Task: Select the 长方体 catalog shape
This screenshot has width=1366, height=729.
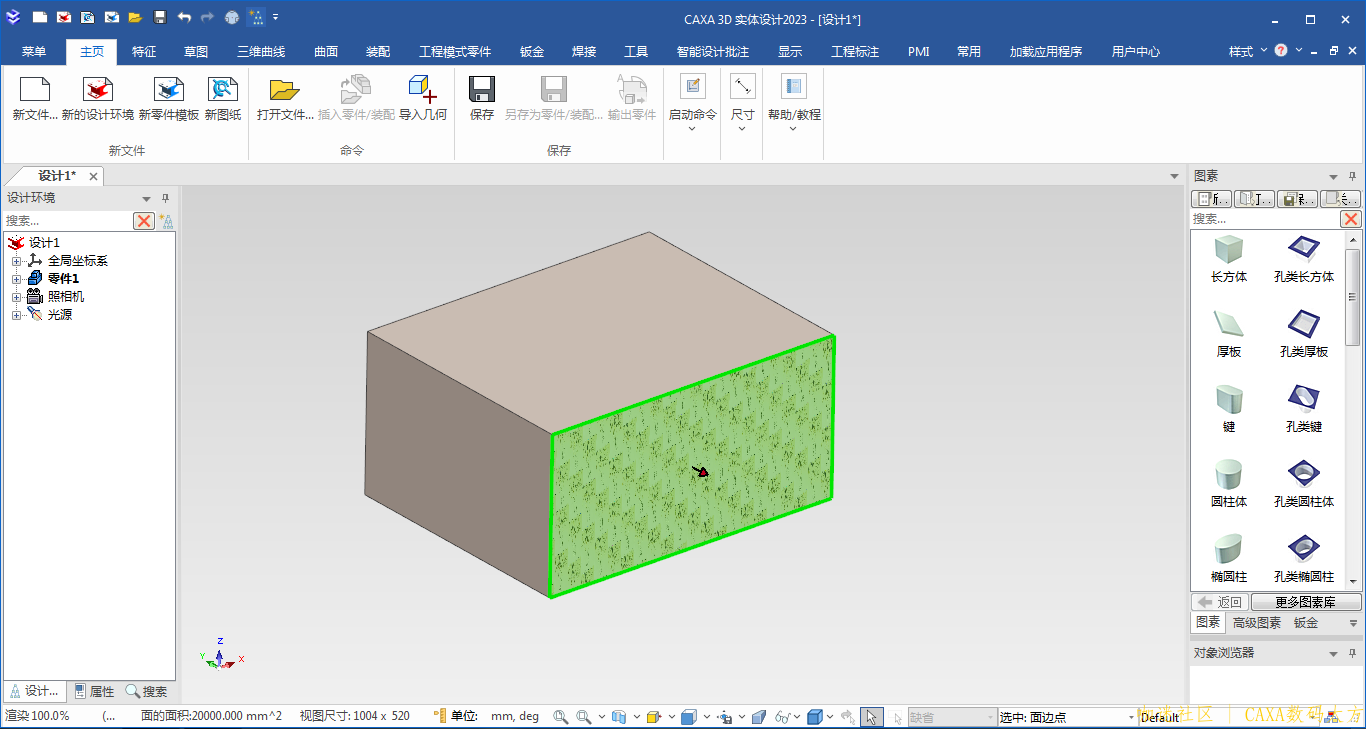Action: click(1229, 258)
